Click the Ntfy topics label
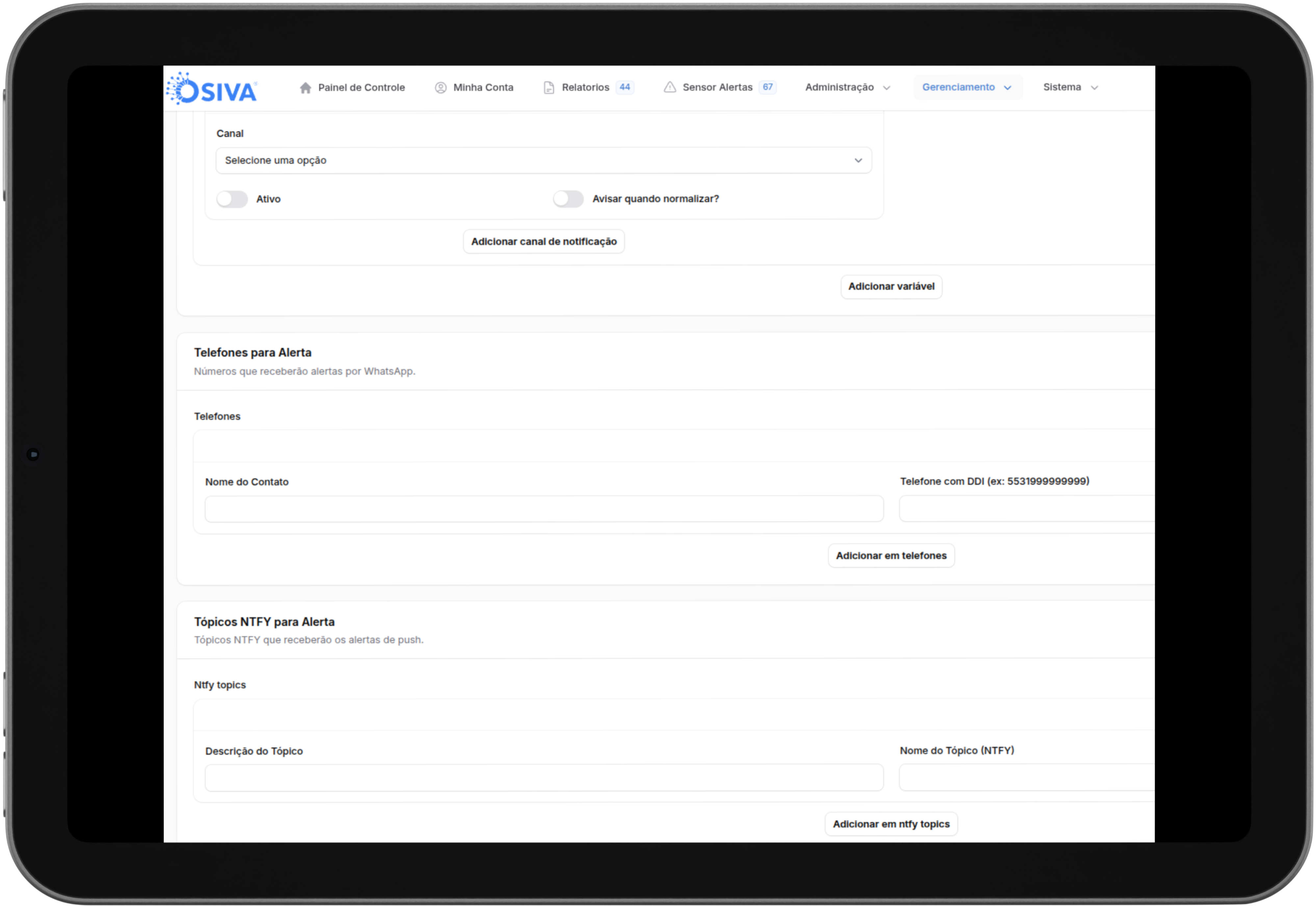 [x=219, y=685]
